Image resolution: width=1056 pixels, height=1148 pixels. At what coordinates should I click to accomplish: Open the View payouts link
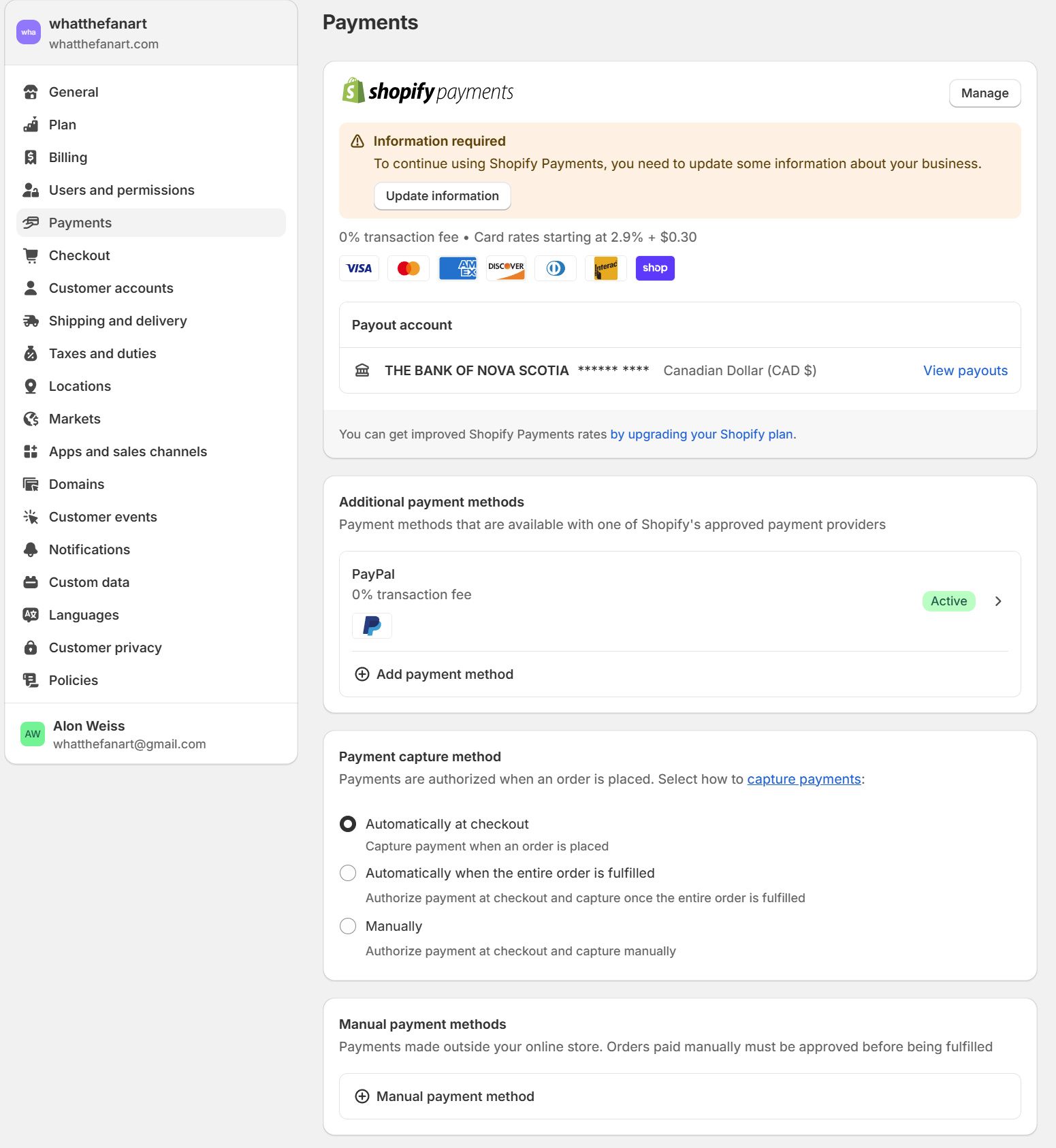[x=965, y=370]
